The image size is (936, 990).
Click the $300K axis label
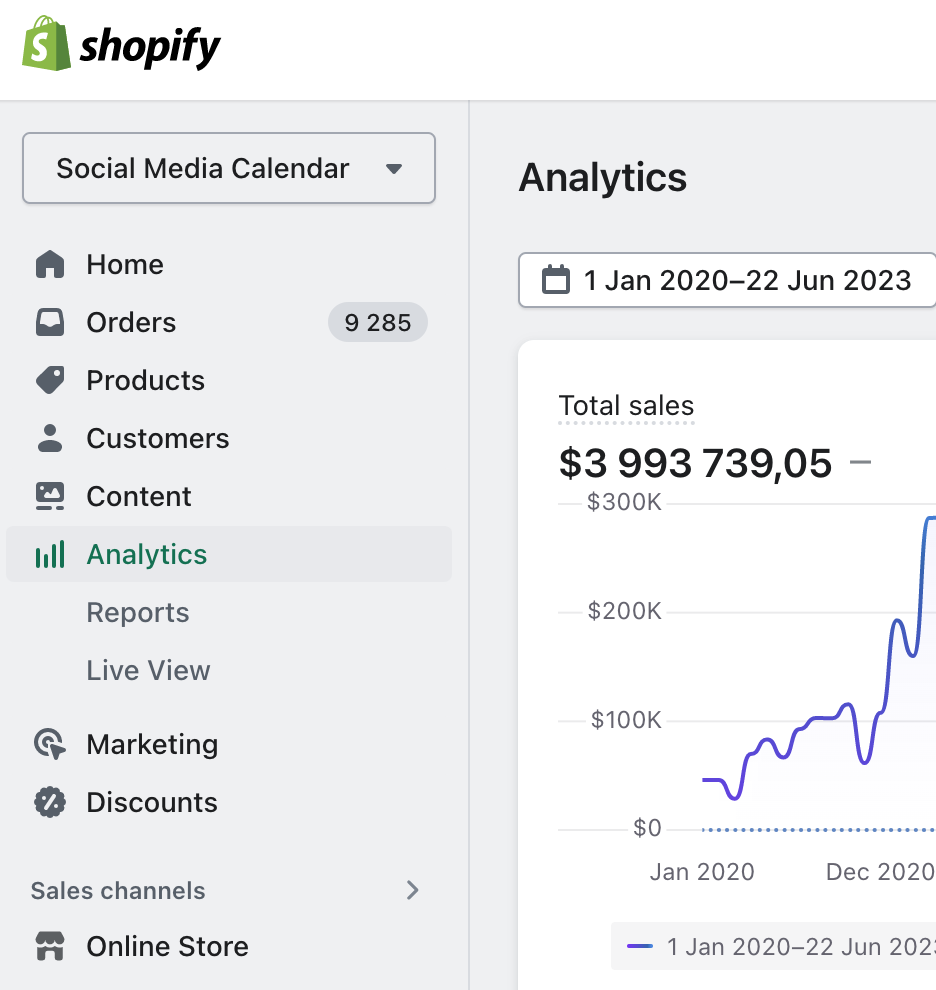pos(624,503)
